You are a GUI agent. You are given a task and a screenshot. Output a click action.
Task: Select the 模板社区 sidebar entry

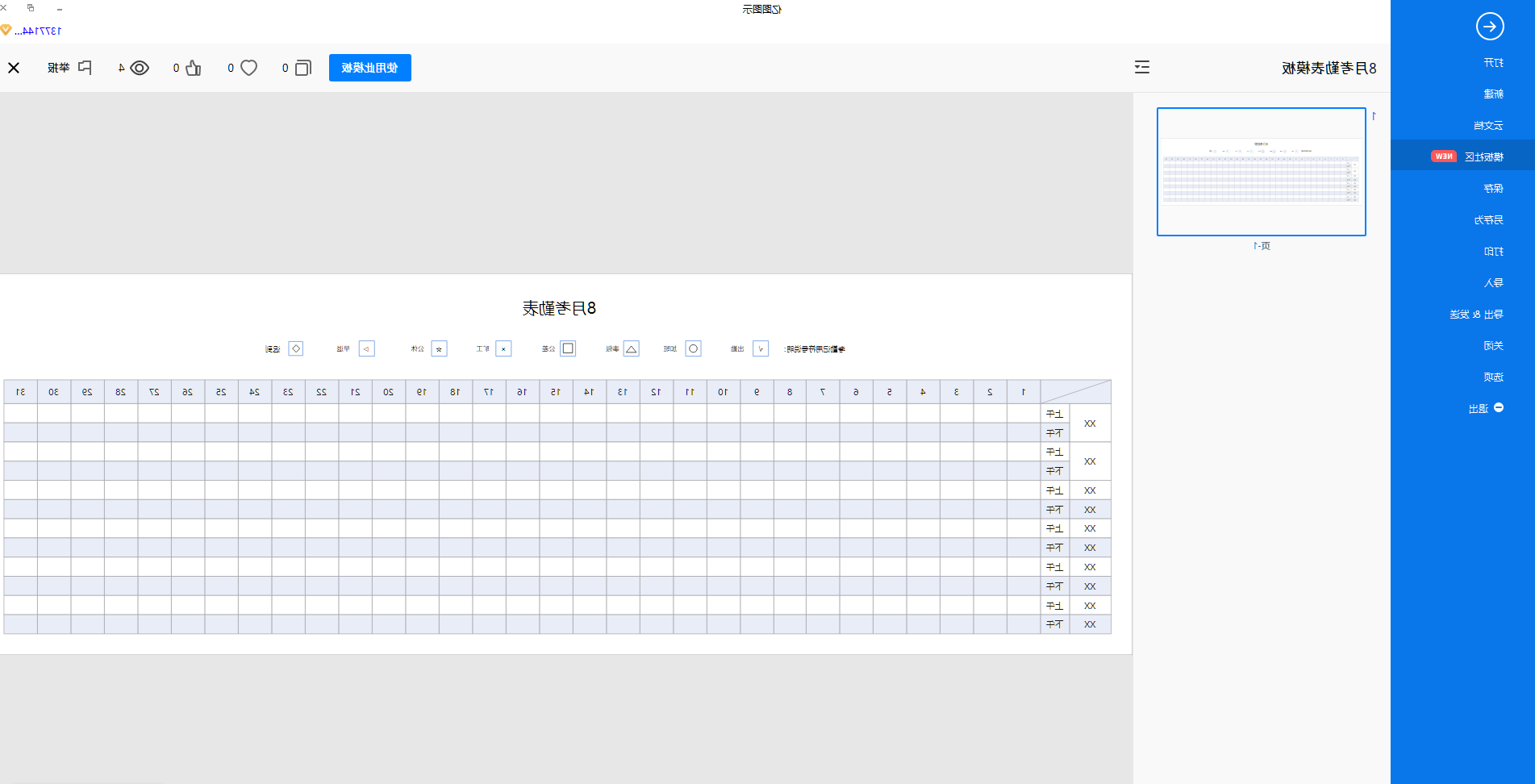(1462, 156)
